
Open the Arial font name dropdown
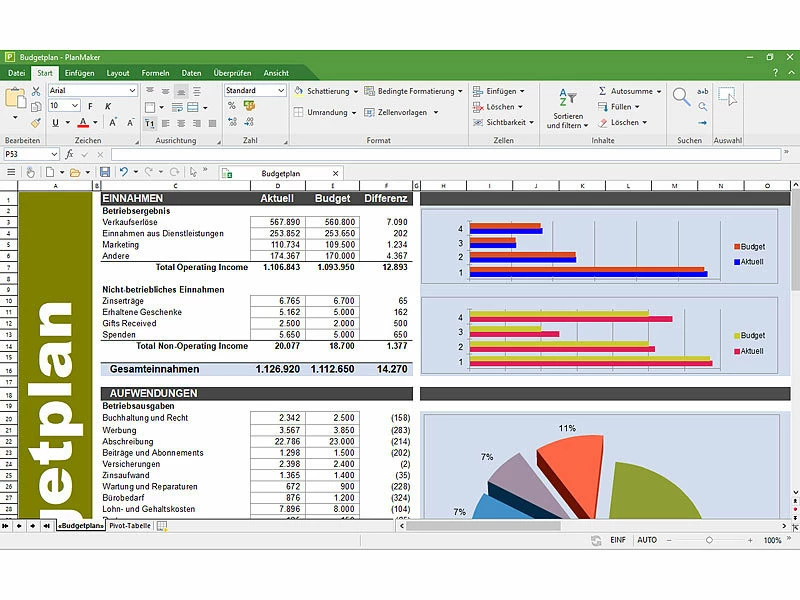(92, 91)
